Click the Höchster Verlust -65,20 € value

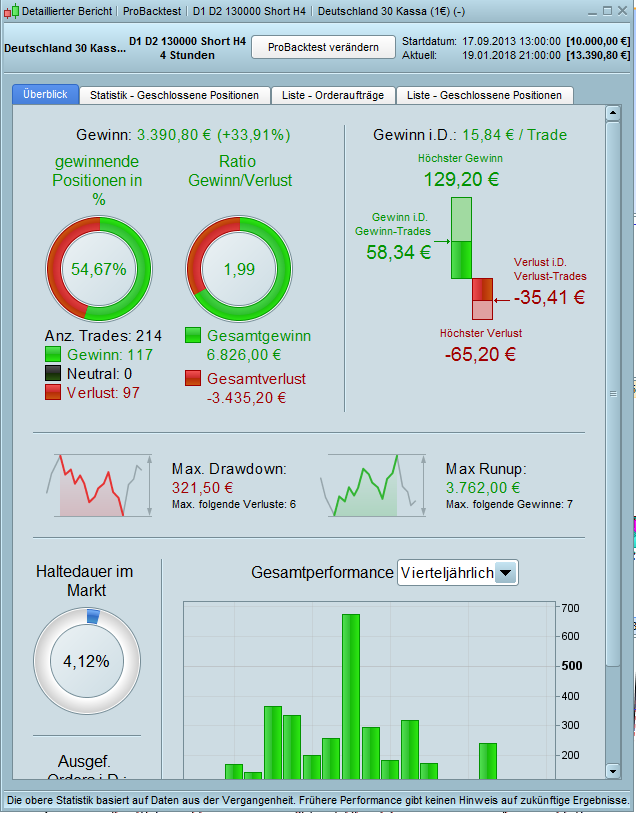pyautogui.click(x=480, y=355)
